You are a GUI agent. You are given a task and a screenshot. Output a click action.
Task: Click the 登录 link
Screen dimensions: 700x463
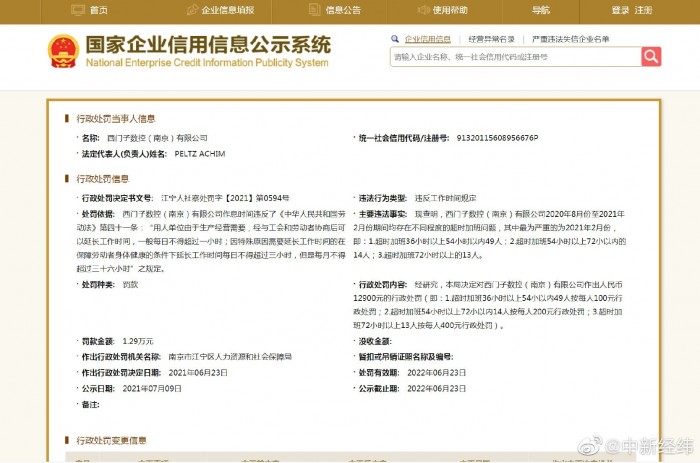click(x=620, y=10)
